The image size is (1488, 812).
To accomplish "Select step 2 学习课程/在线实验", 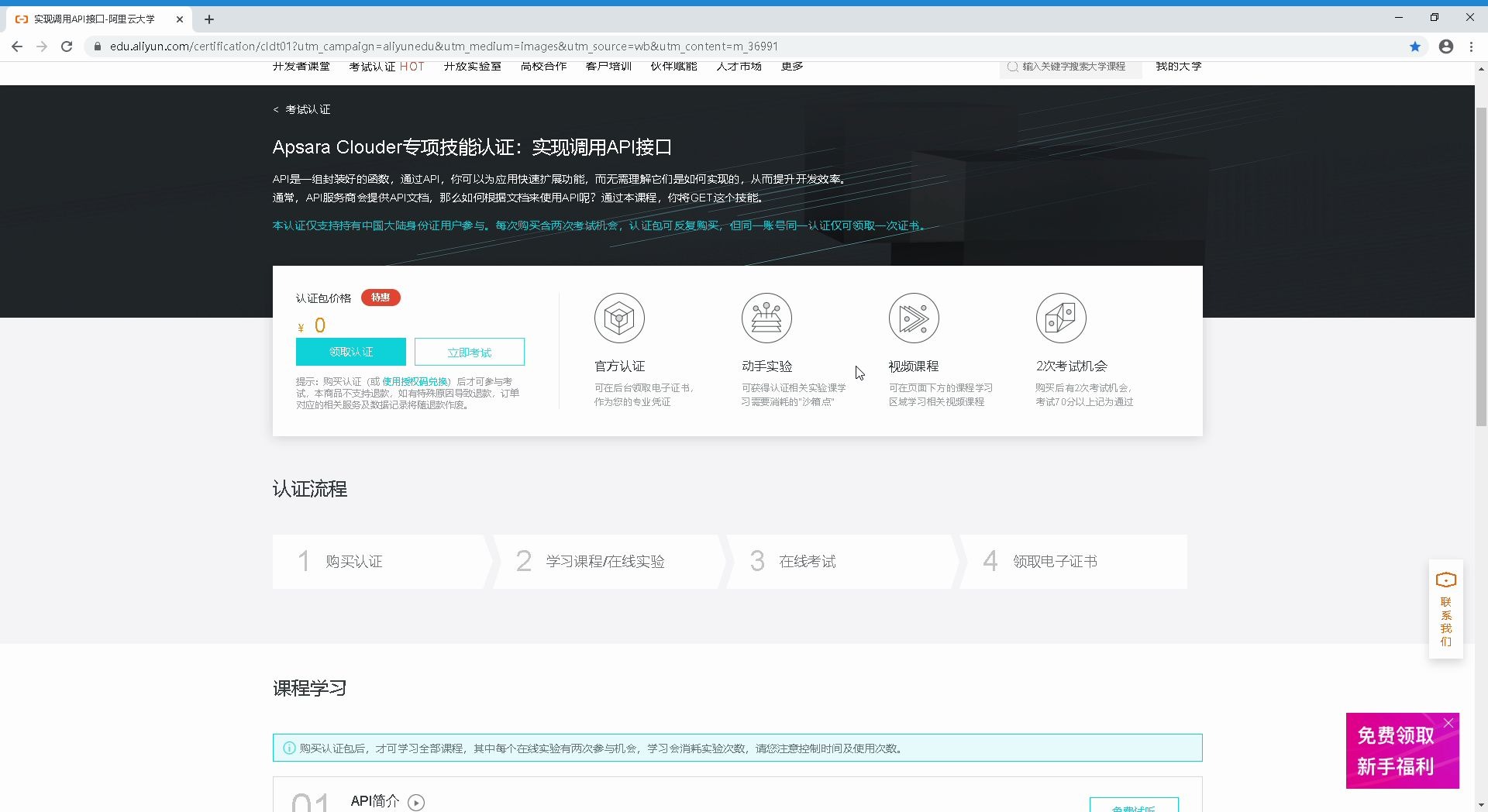I will pyautogui.click(x=609, y=562).
